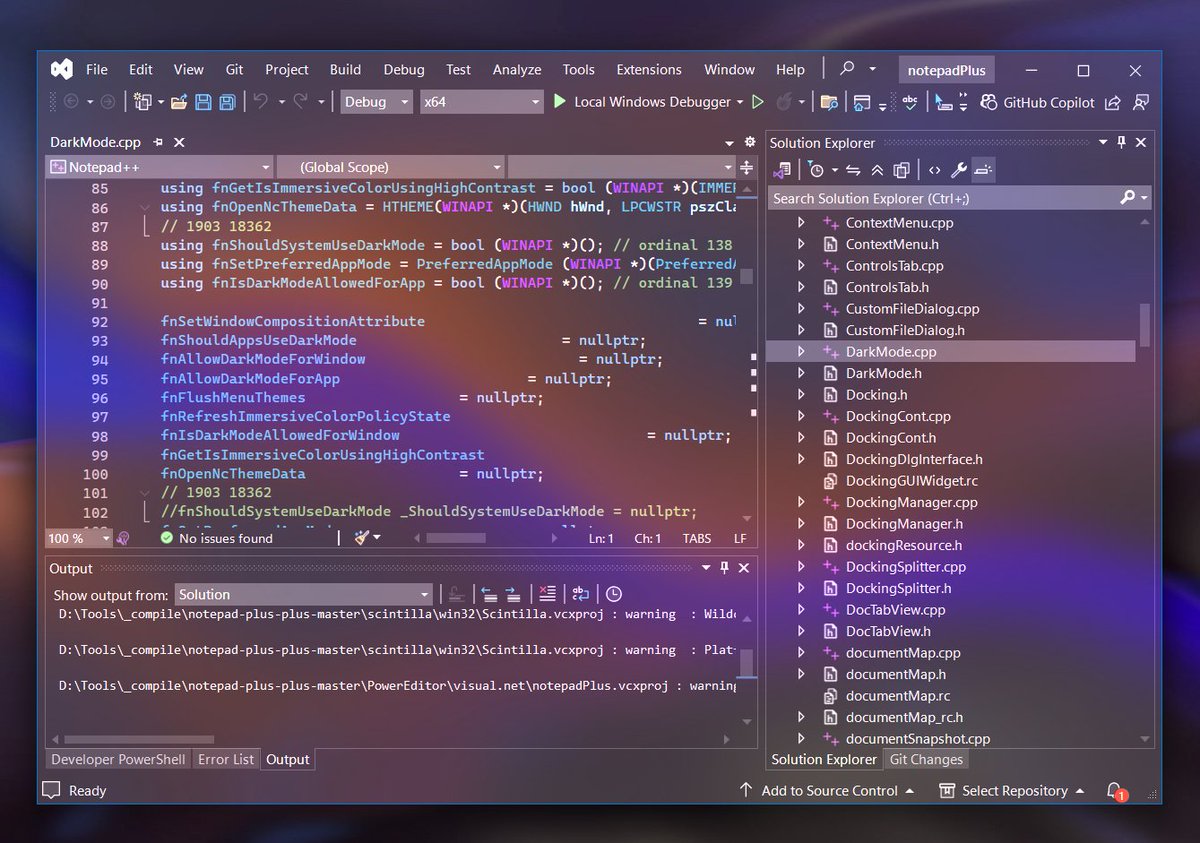This screenshot has width=1200, height=843.
Task: Click the View Code icon in Solution Explorer
Action: point(934,170)
